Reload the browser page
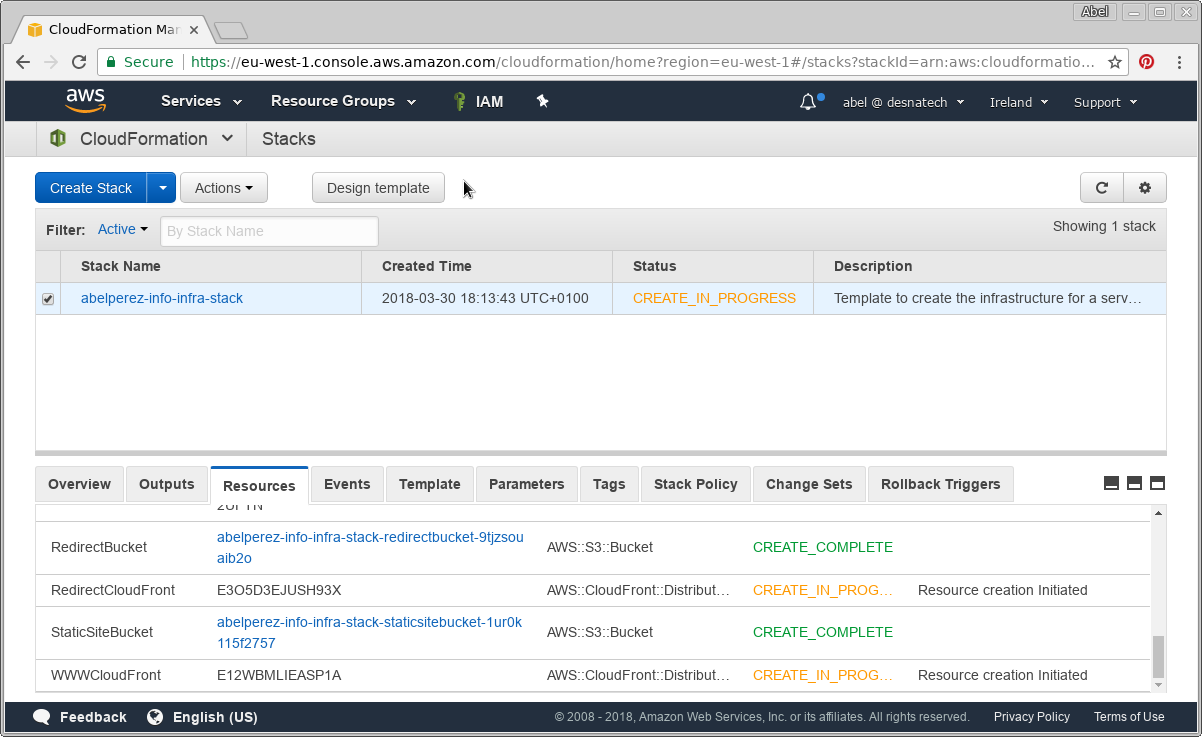Image resolution: width=1202 pixels, height=737 pixels. (79, 62)
